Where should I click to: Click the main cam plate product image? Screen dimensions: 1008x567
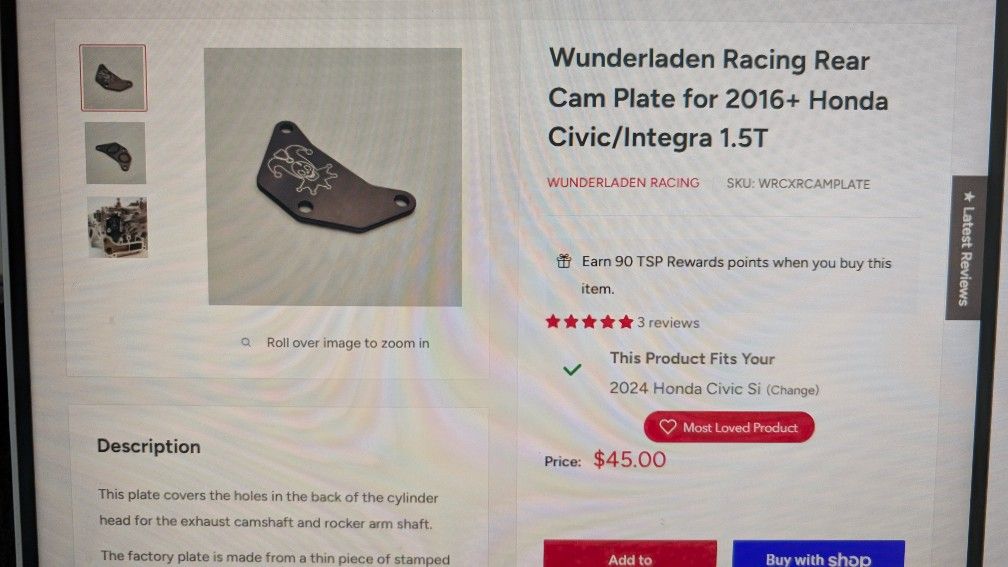334,176
